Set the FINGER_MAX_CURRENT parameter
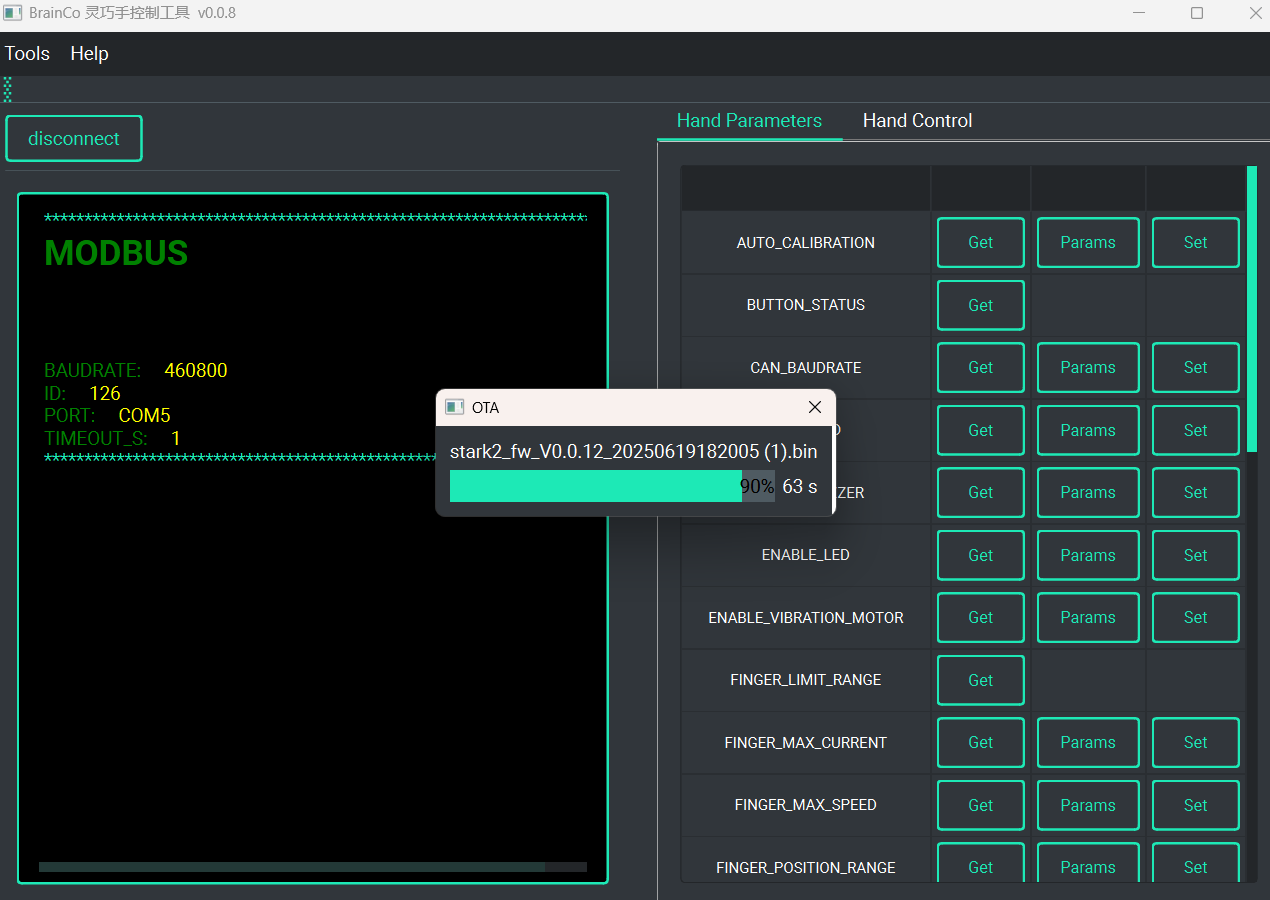Image resolution: width=1270 pixels, height=900 pixels. point(1195,743)
